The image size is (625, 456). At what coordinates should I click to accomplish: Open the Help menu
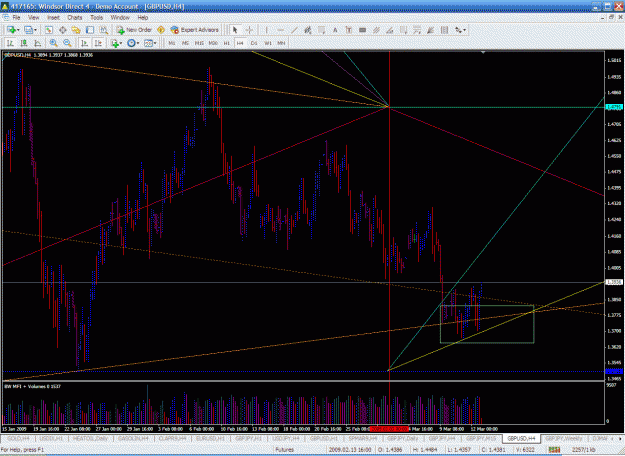[143, 18]
